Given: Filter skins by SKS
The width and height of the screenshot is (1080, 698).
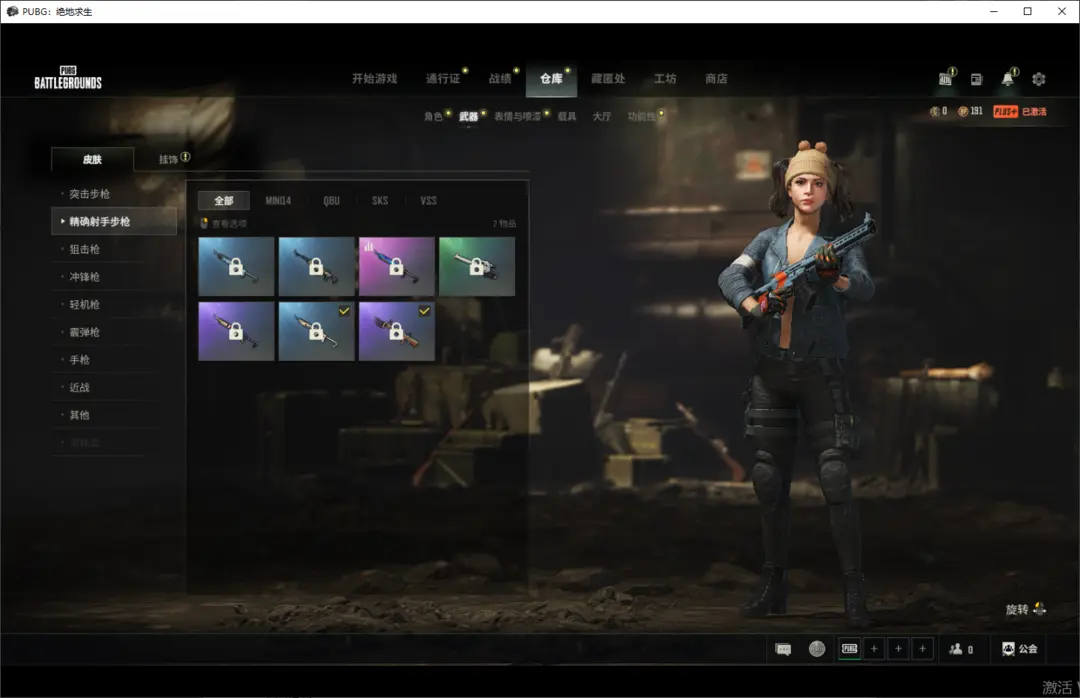Looking at the screenshot, I should pyautogui.click(x=380, y=201).
